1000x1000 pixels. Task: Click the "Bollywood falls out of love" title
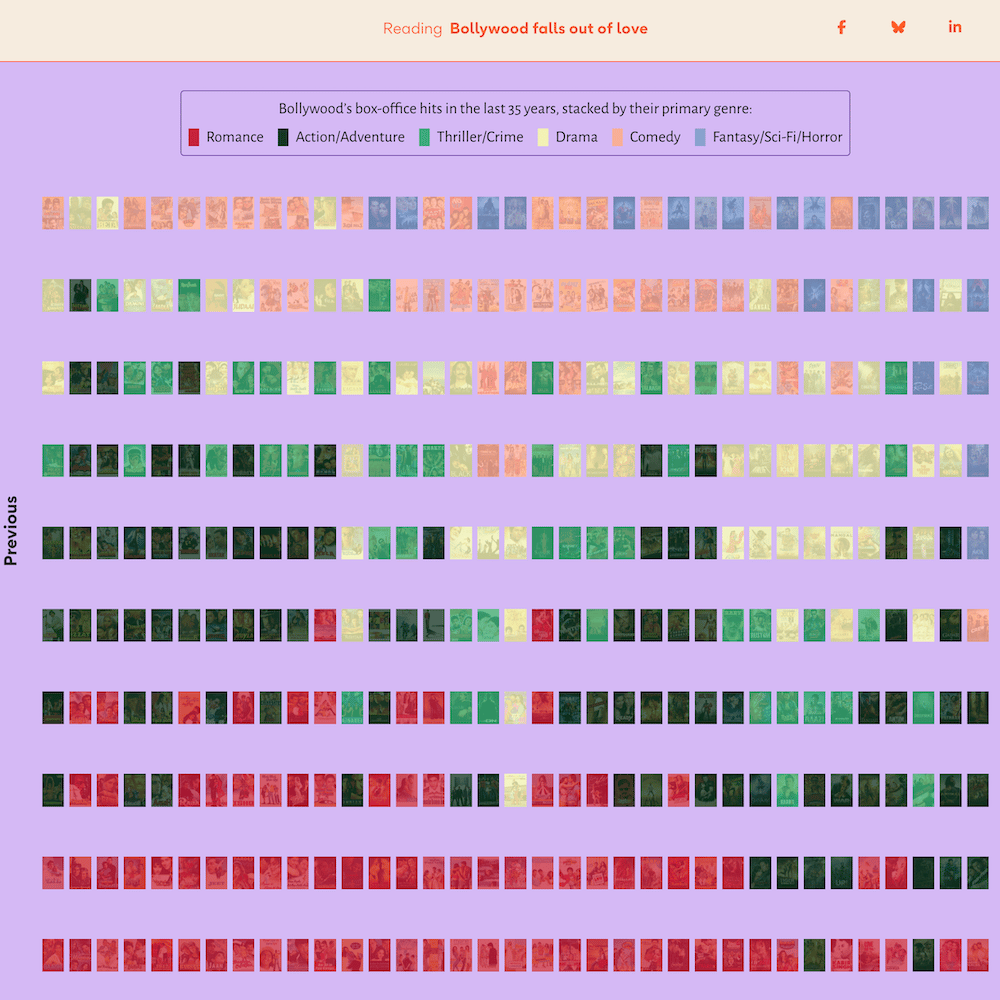tap(548, 29)
